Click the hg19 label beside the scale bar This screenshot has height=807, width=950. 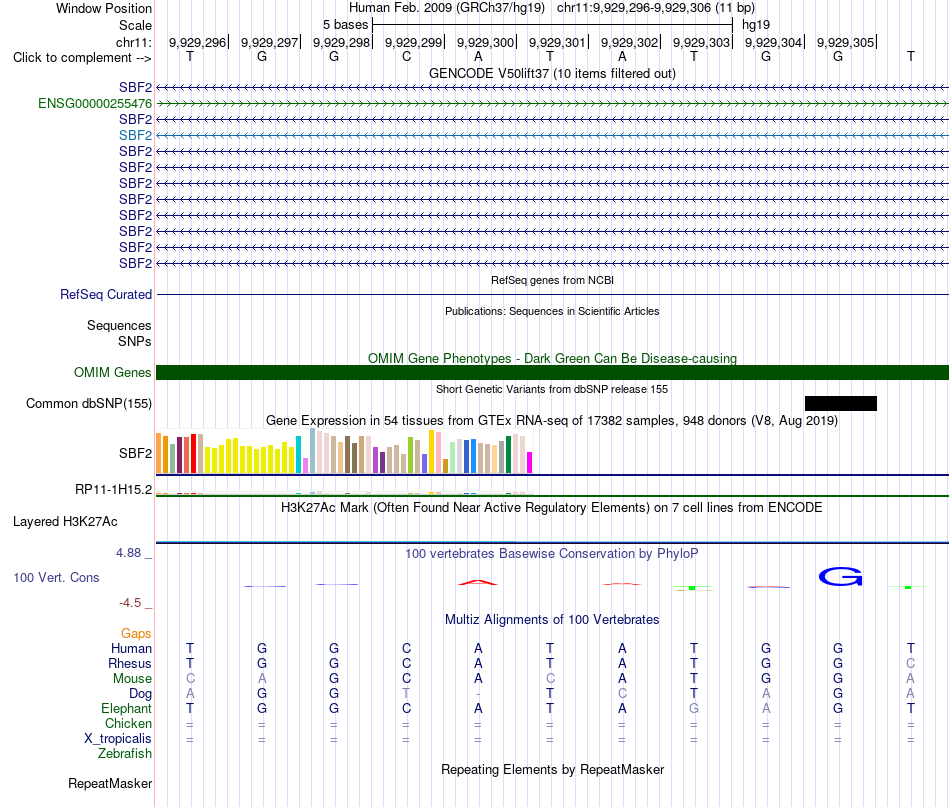point(756,25)
